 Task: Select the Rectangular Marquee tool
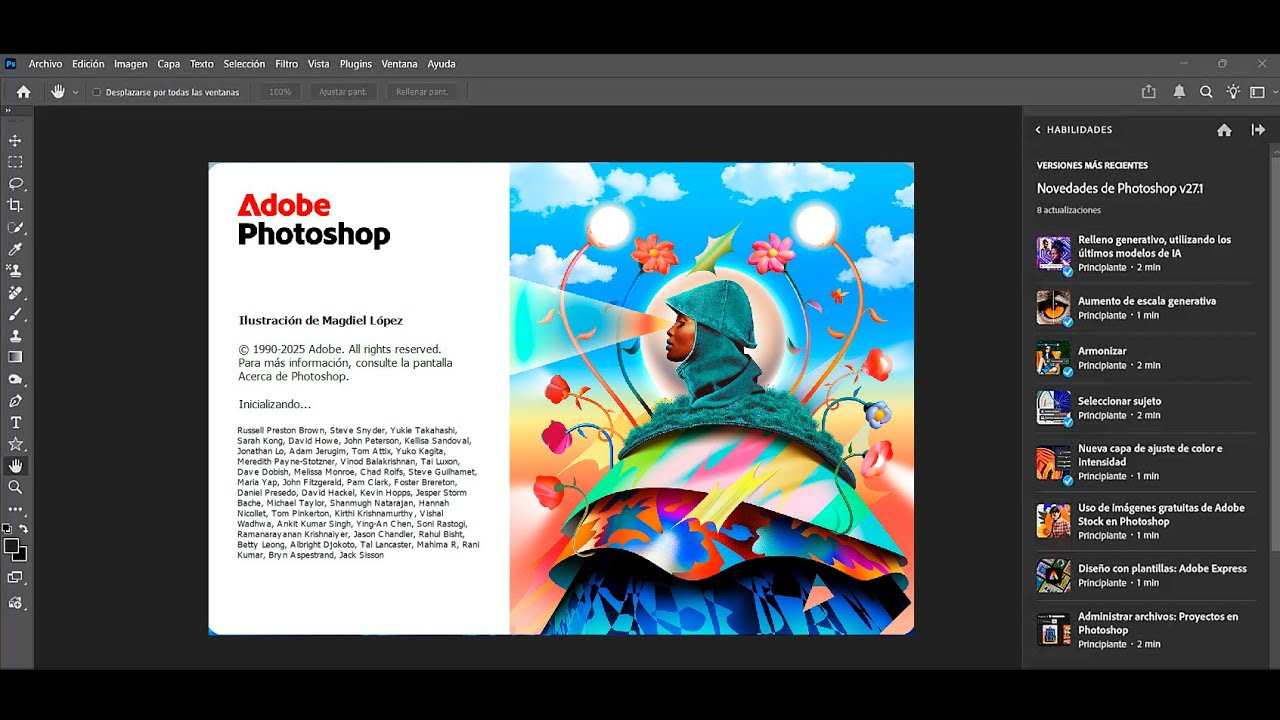tap(15, 162)
